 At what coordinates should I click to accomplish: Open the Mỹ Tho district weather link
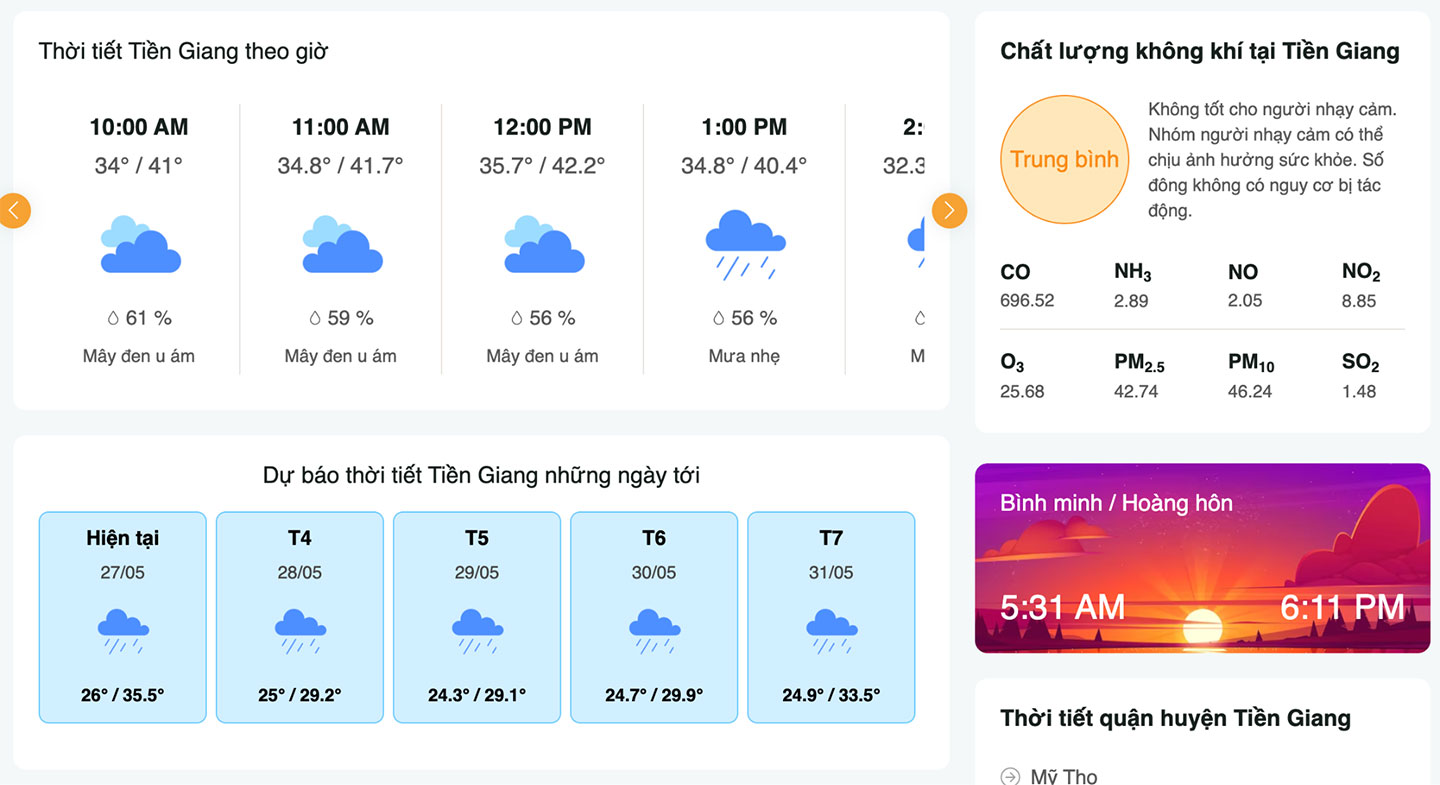pos(1064,777)
